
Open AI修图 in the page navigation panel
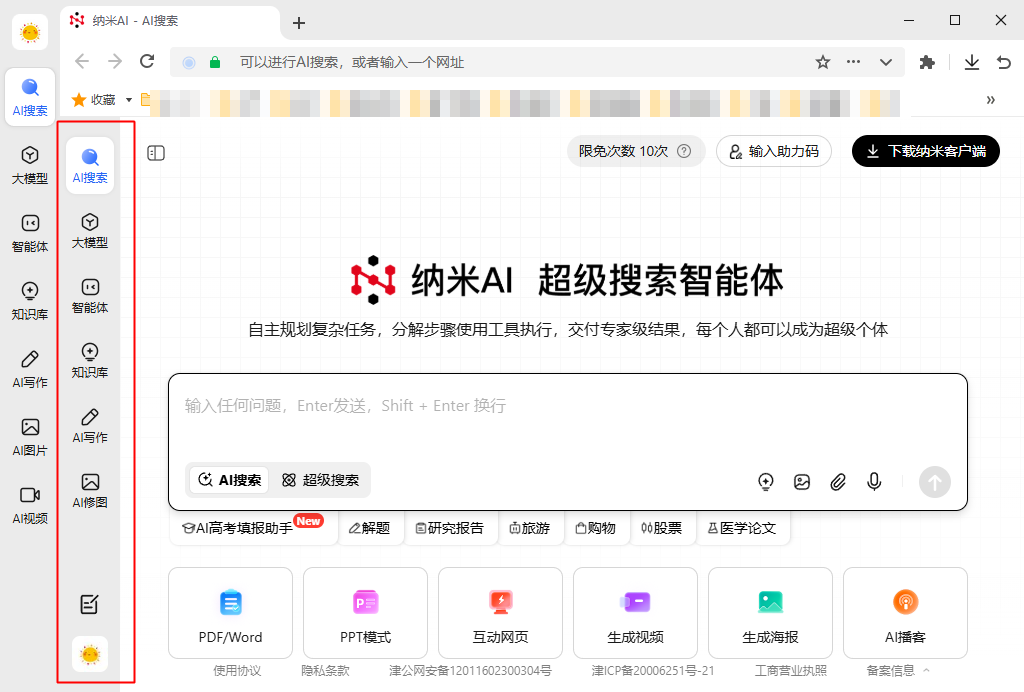(x=89, y=491)
